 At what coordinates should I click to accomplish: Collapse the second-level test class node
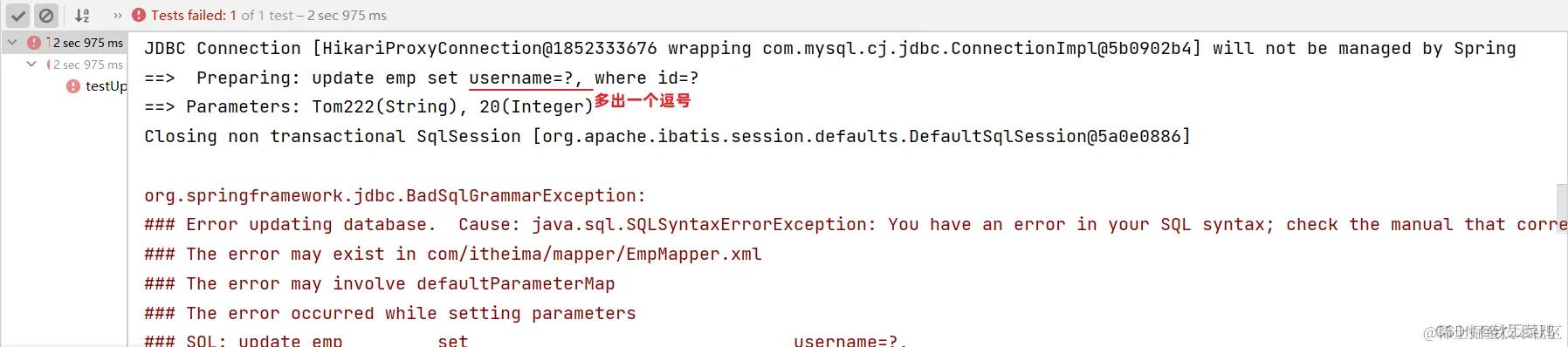31,64
